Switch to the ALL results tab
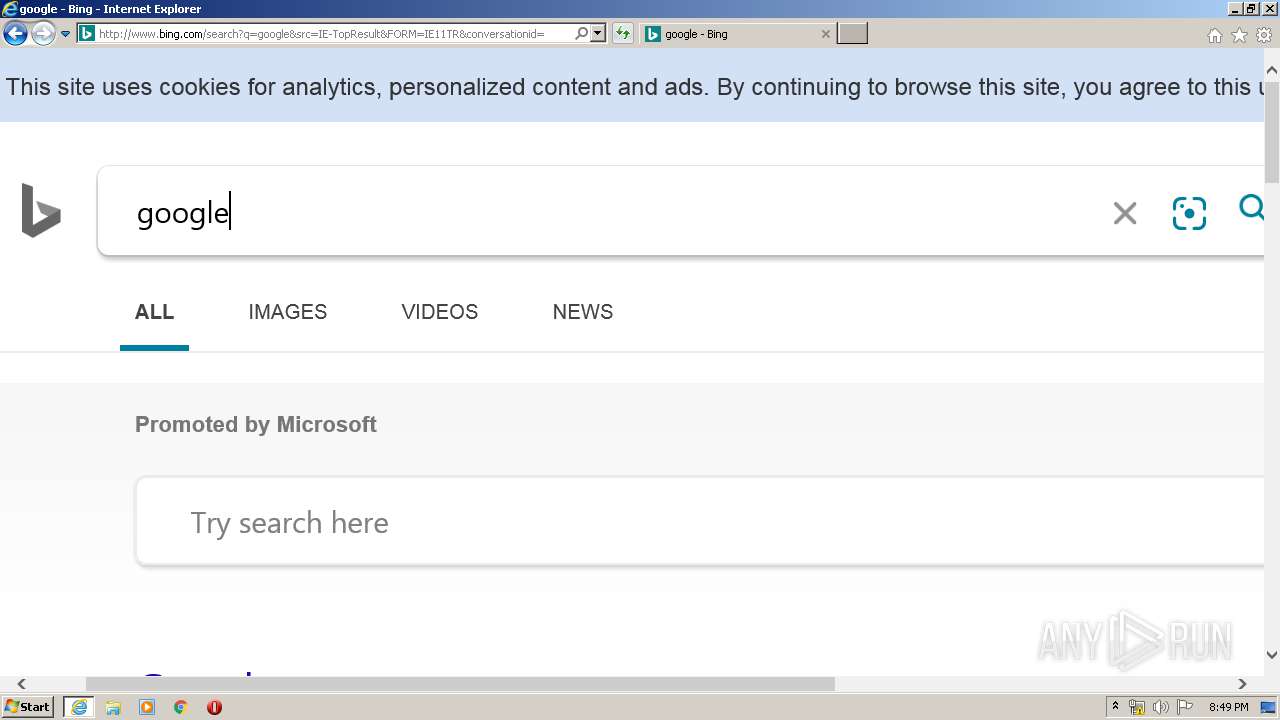The image size is (1280, 720). click(154, 312)
